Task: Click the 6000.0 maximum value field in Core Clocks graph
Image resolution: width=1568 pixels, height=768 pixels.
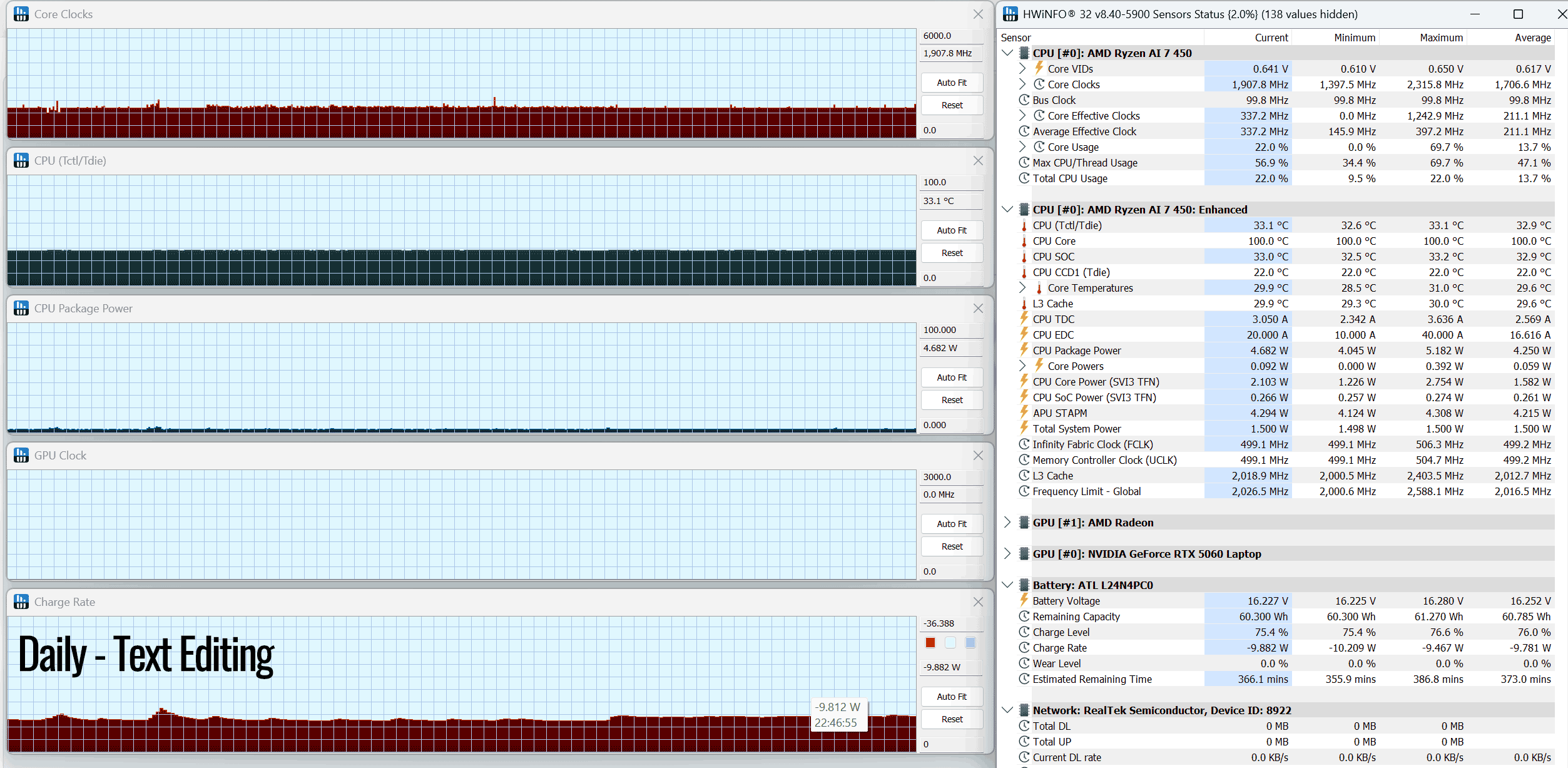Action: pos(951,36)
